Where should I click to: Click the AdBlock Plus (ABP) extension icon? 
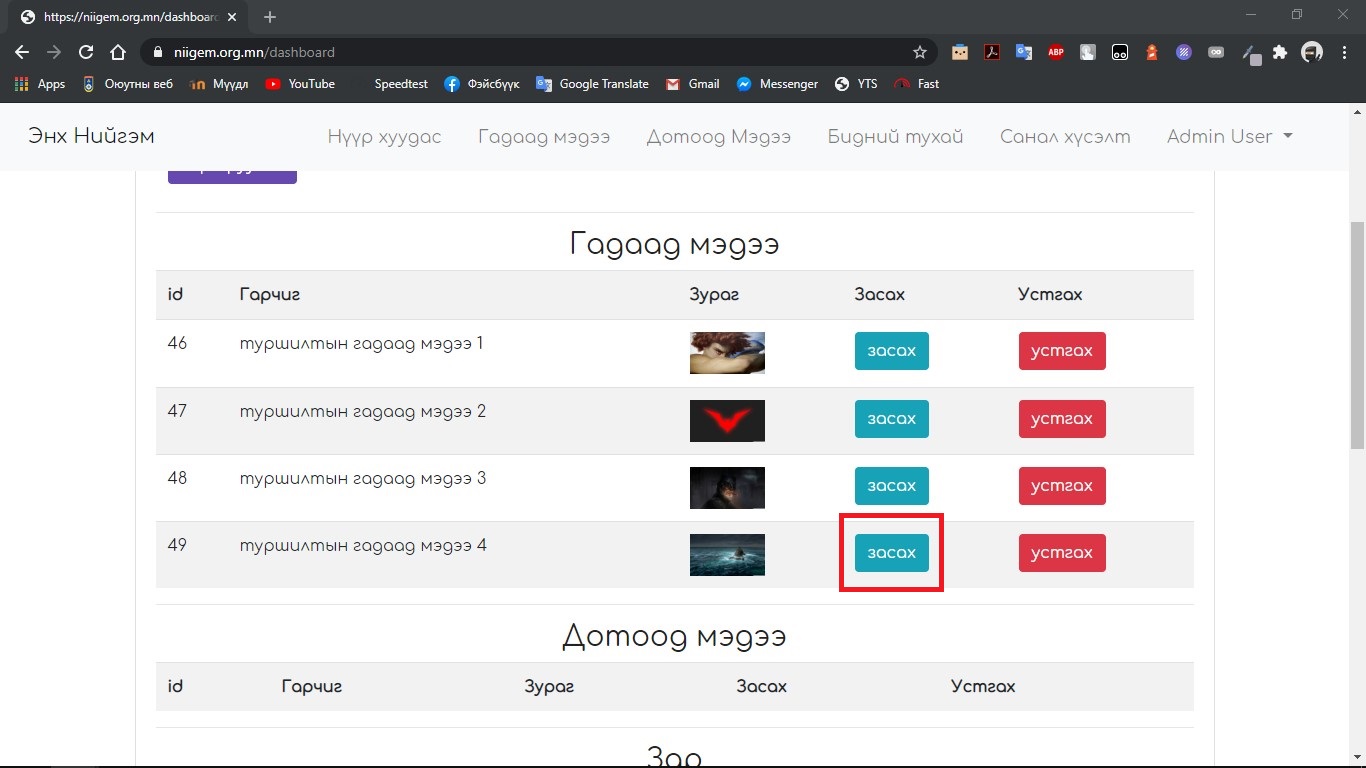[x=1056, y=52]
